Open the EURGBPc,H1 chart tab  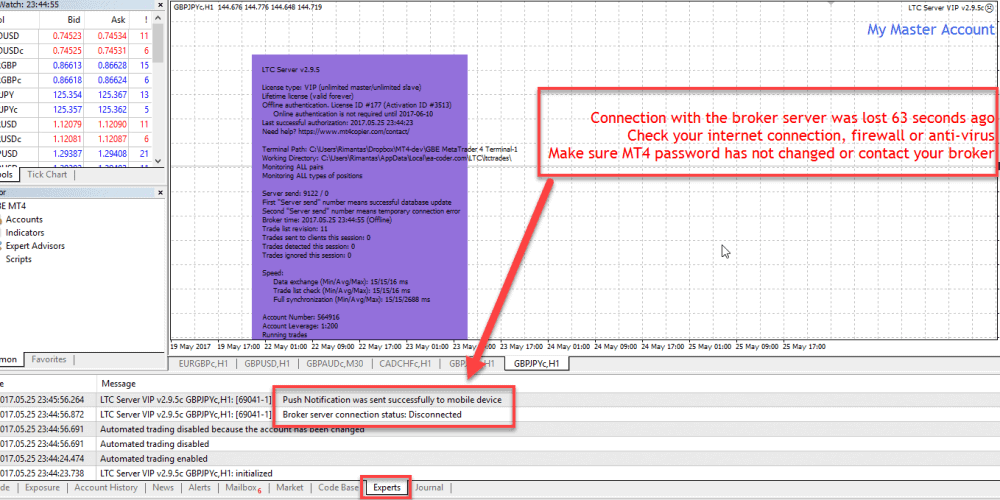click(x=203, y=364)
